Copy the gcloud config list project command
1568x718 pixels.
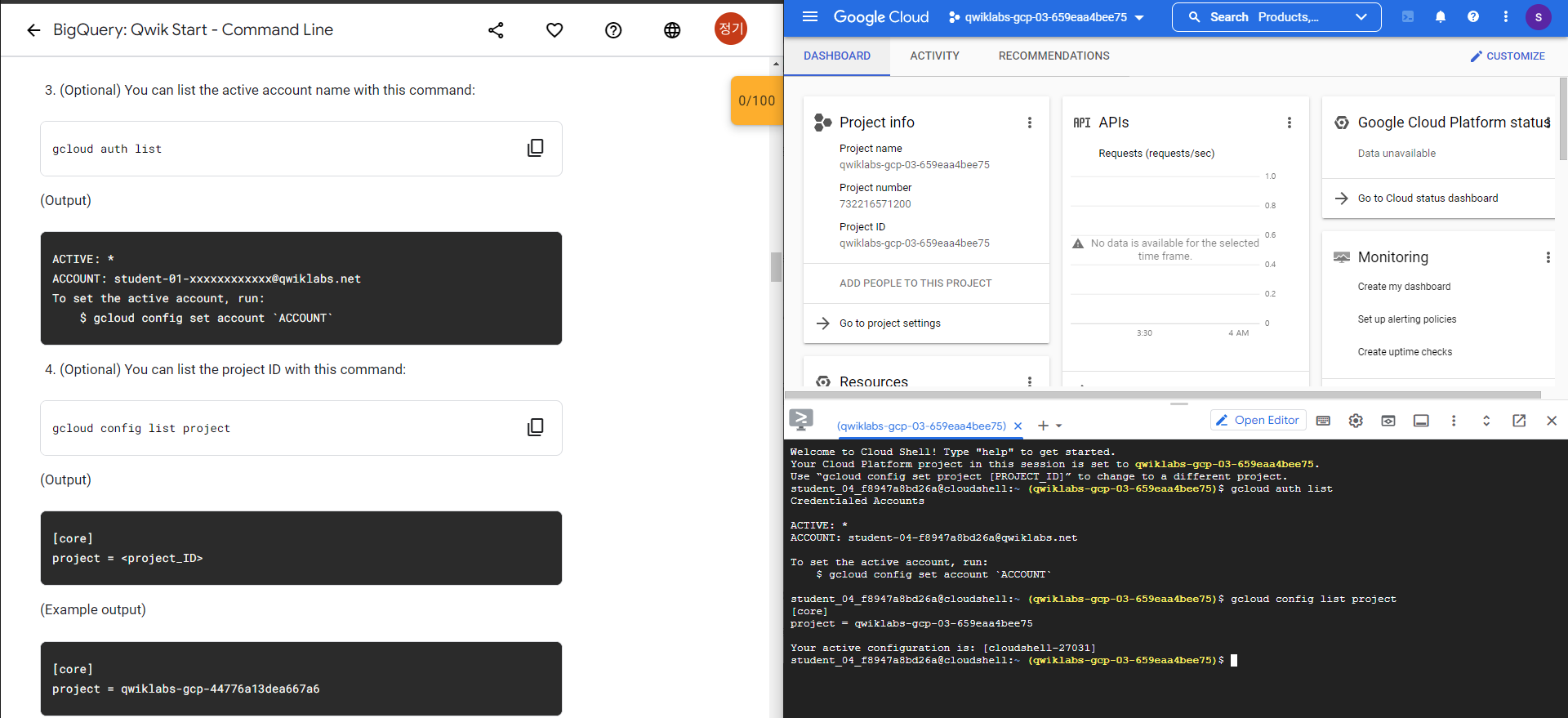tap(536, 427)
